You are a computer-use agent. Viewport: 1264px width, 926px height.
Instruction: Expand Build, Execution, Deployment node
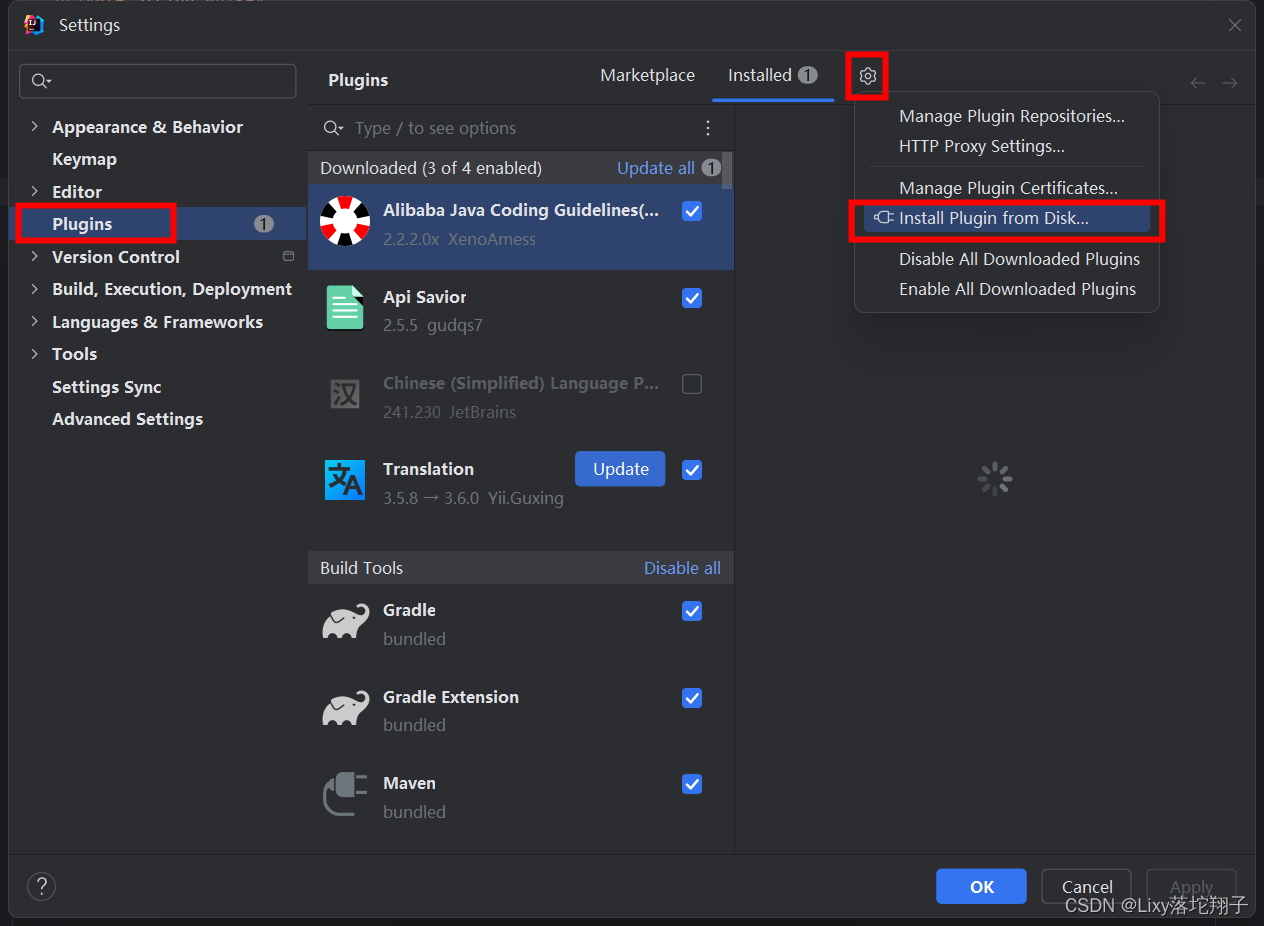pos(35,289)
